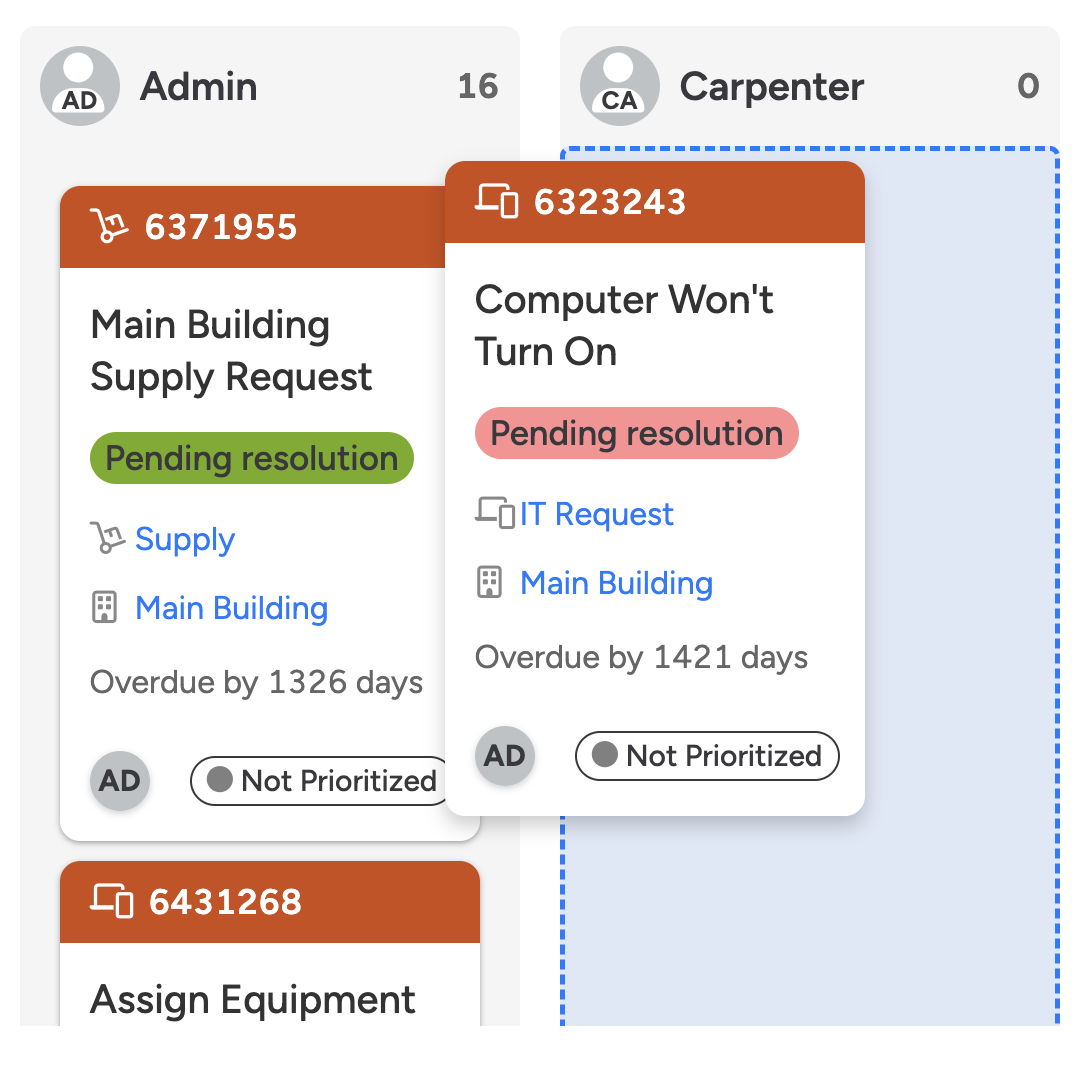The height and width of the screenshot is (1091, 1090).
Task: Click the device icon on ticket 6431268 header
Action: tap(112, 901)
